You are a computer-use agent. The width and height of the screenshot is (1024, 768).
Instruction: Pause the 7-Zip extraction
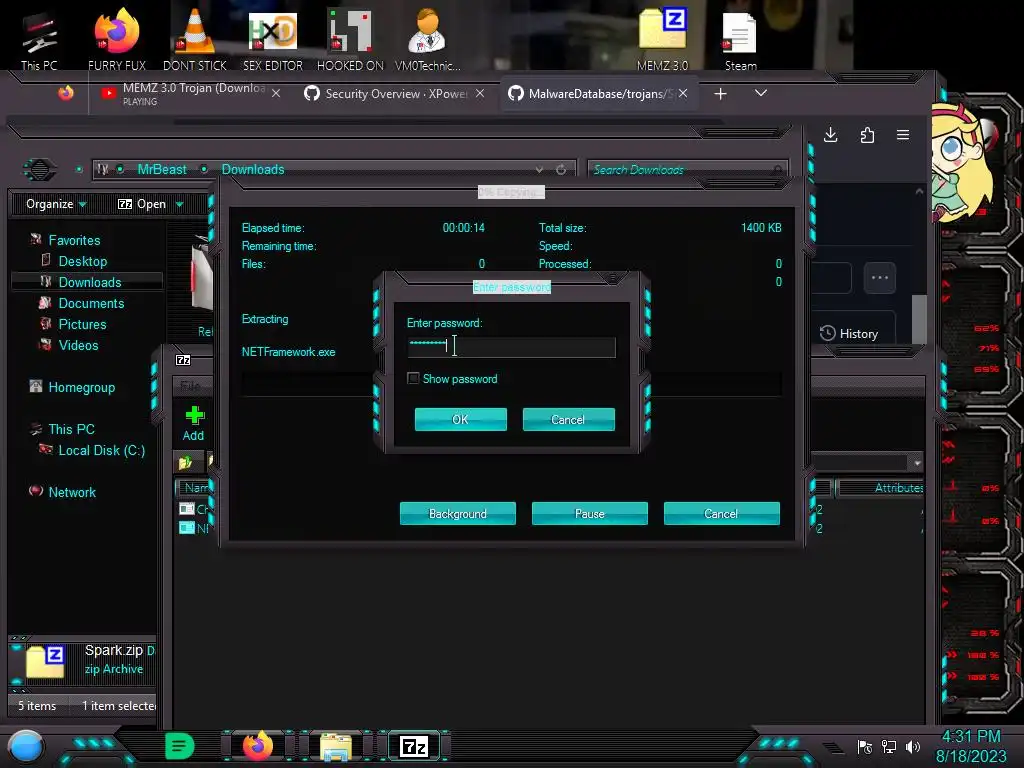tap(590, 513)
